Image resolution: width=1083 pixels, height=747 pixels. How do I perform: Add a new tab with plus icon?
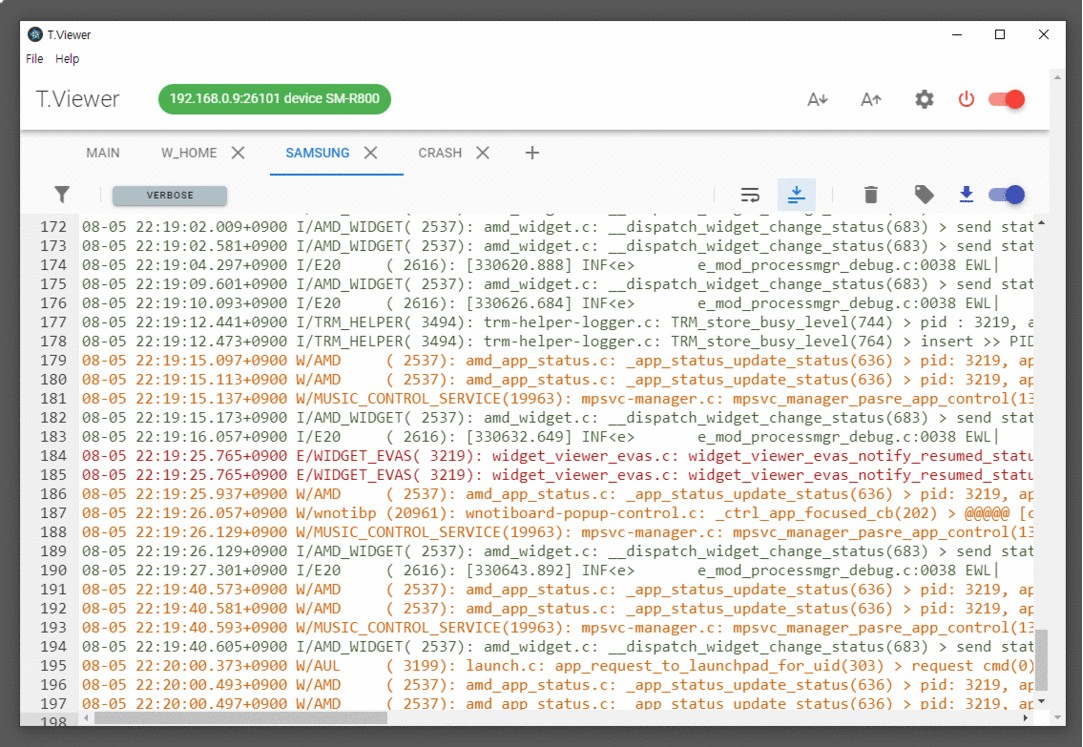pyautogui.click(x=532, y=153)
